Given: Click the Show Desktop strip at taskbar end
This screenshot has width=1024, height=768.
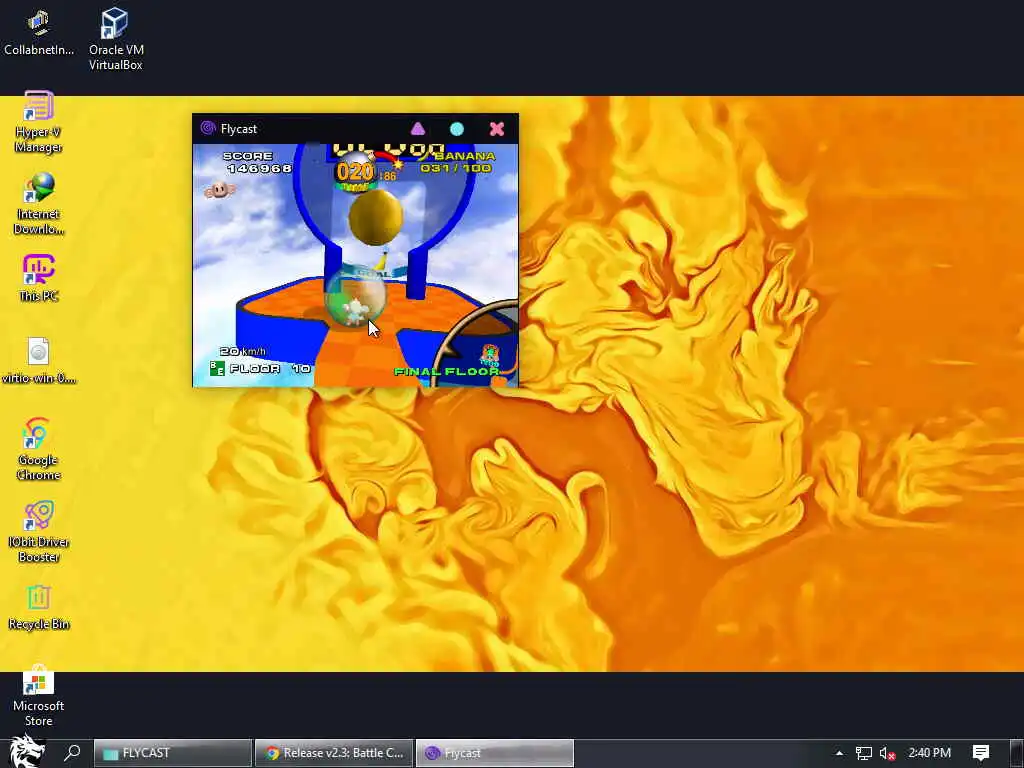Looking at the screenshot, I should [1019, 753].
